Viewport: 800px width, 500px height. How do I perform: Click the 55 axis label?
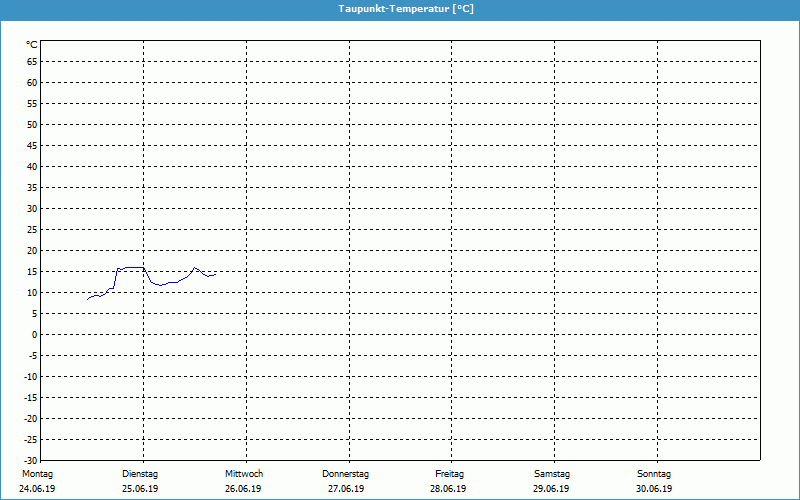[x=32, y=104]
